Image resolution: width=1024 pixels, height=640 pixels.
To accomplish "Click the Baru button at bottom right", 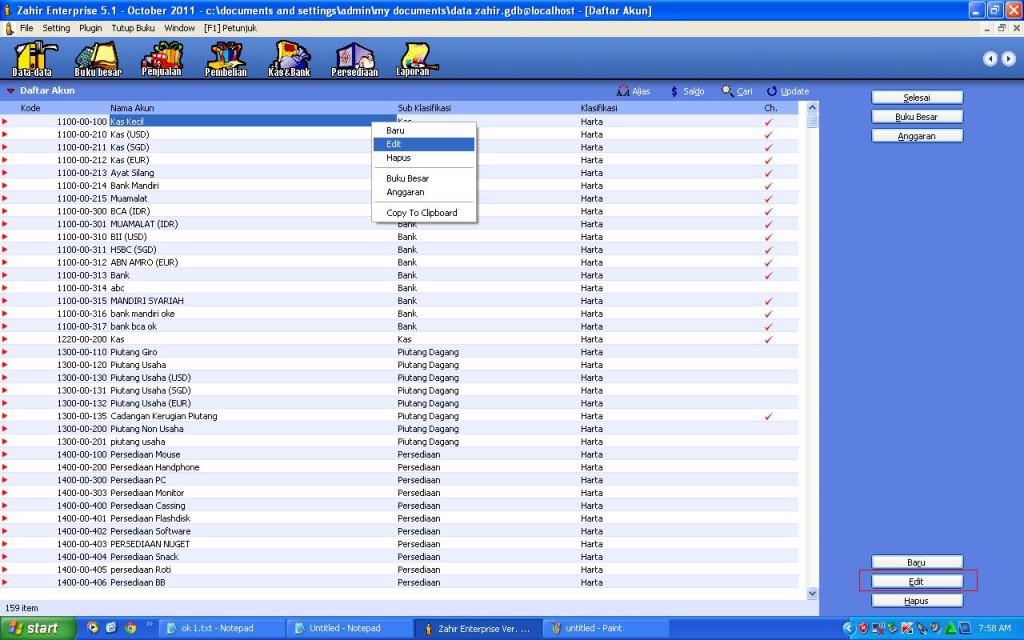I will [x=917, y=562].
